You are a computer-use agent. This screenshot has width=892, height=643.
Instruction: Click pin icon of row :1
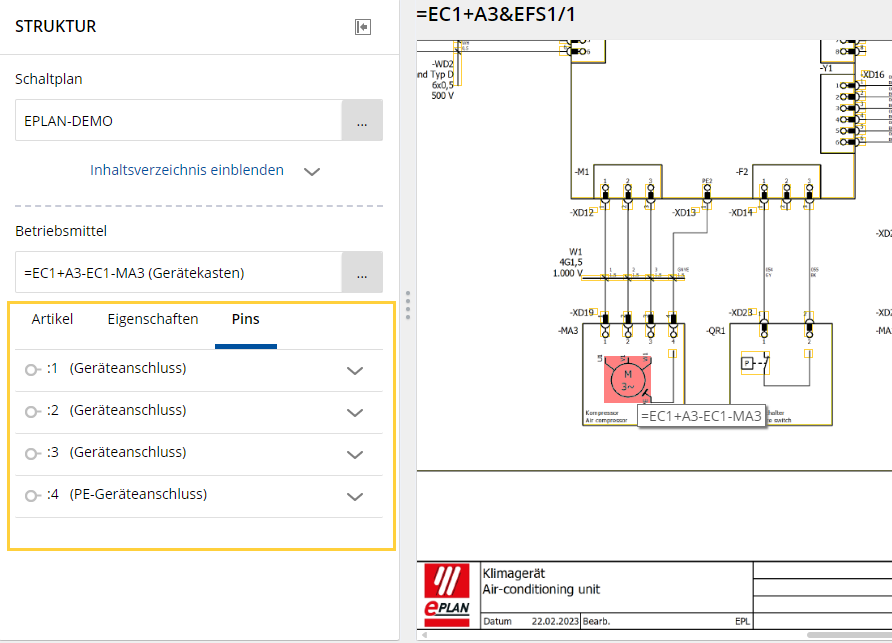(x=32, y=370)
